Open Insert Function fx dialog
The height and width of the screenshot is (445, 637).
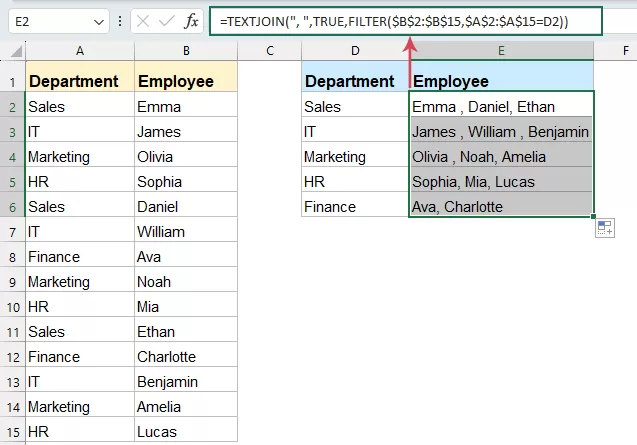(191, 21)
